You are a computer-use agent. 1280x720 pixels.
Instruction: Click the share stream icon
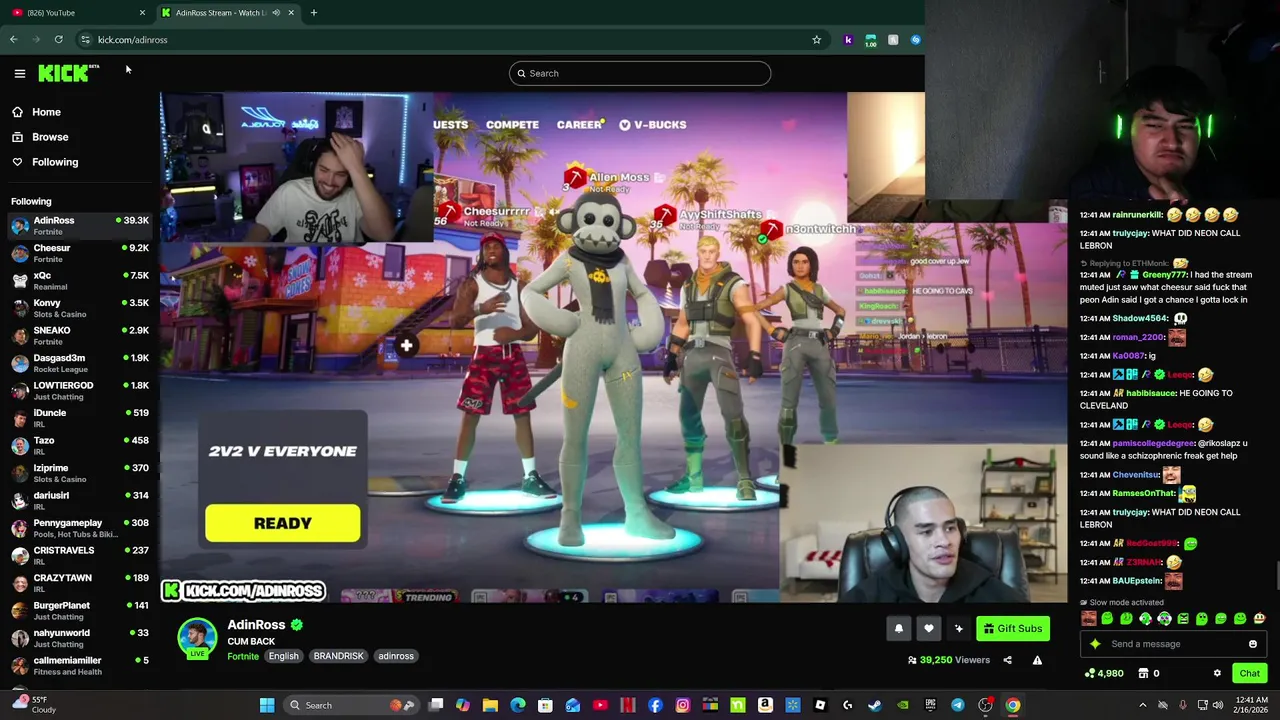tap(1007, 660)
